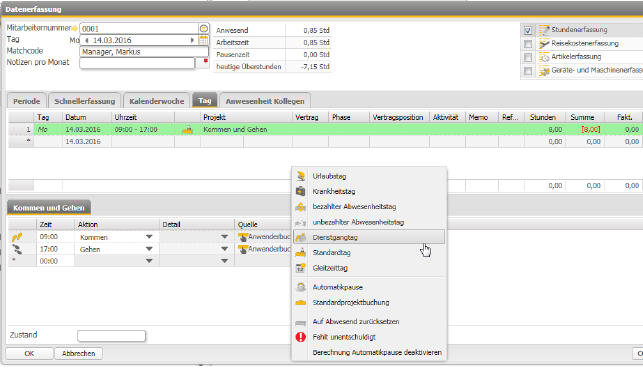643x368 pixels.
Task: Click the unbezahlter Abwesenheitstag icon
Action: 301,222
